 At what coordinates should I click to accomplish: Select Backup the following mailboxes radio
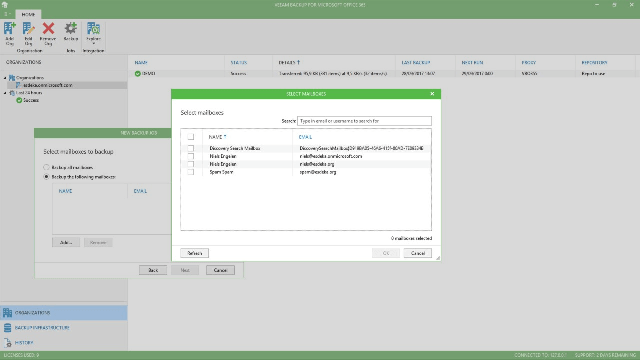46,177
